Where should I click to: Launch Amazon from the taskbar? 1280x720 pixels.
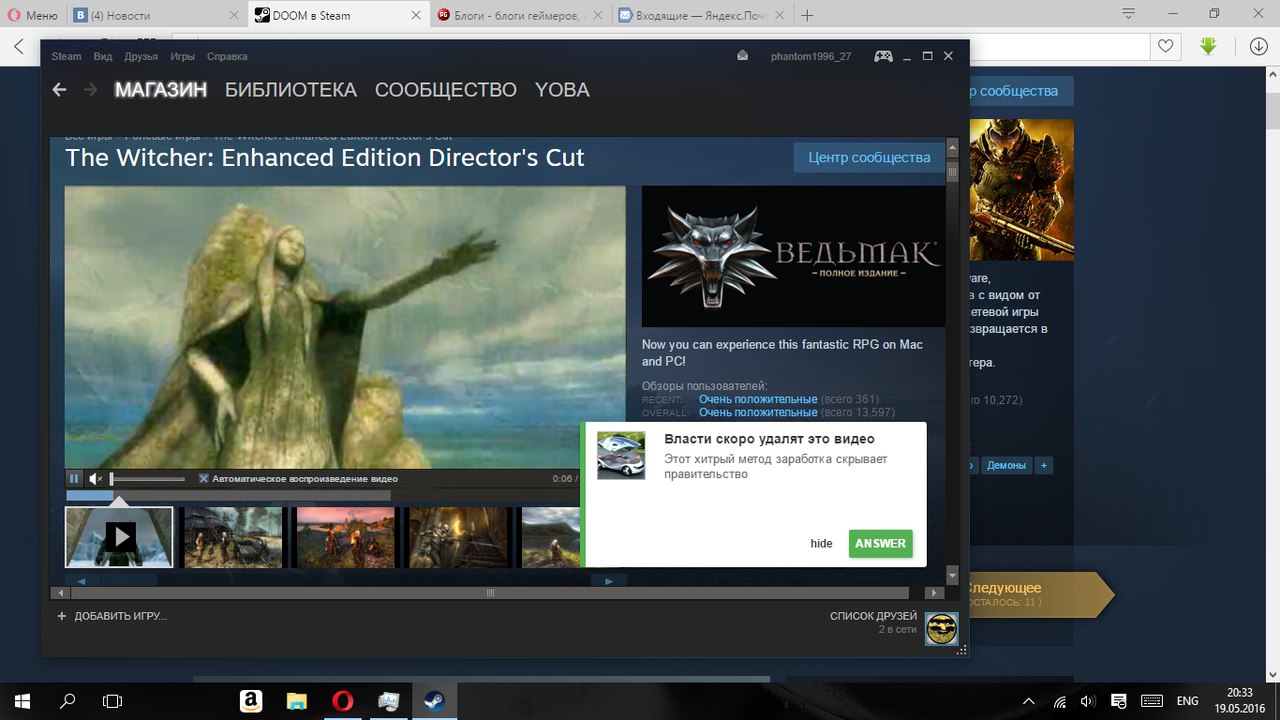pos(250,701)
